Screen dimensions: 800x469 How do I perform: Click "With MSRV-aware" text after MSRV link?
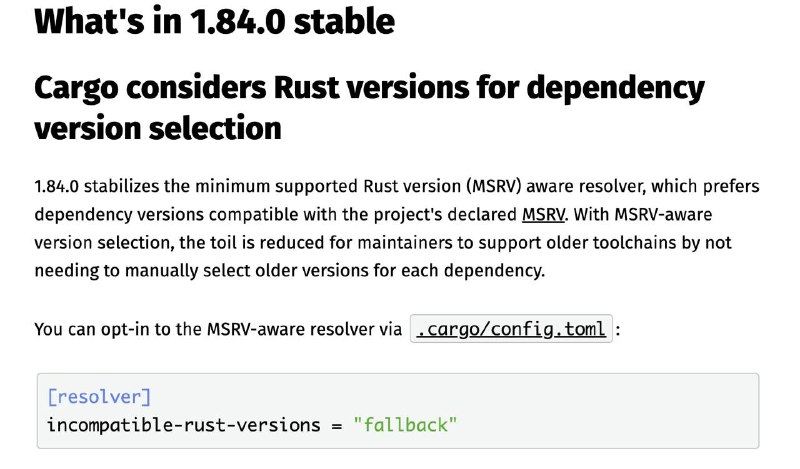pos(643,214)
